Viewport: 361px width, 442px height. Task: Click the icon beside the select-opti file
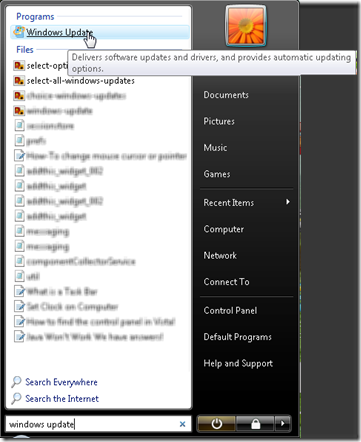19,66
